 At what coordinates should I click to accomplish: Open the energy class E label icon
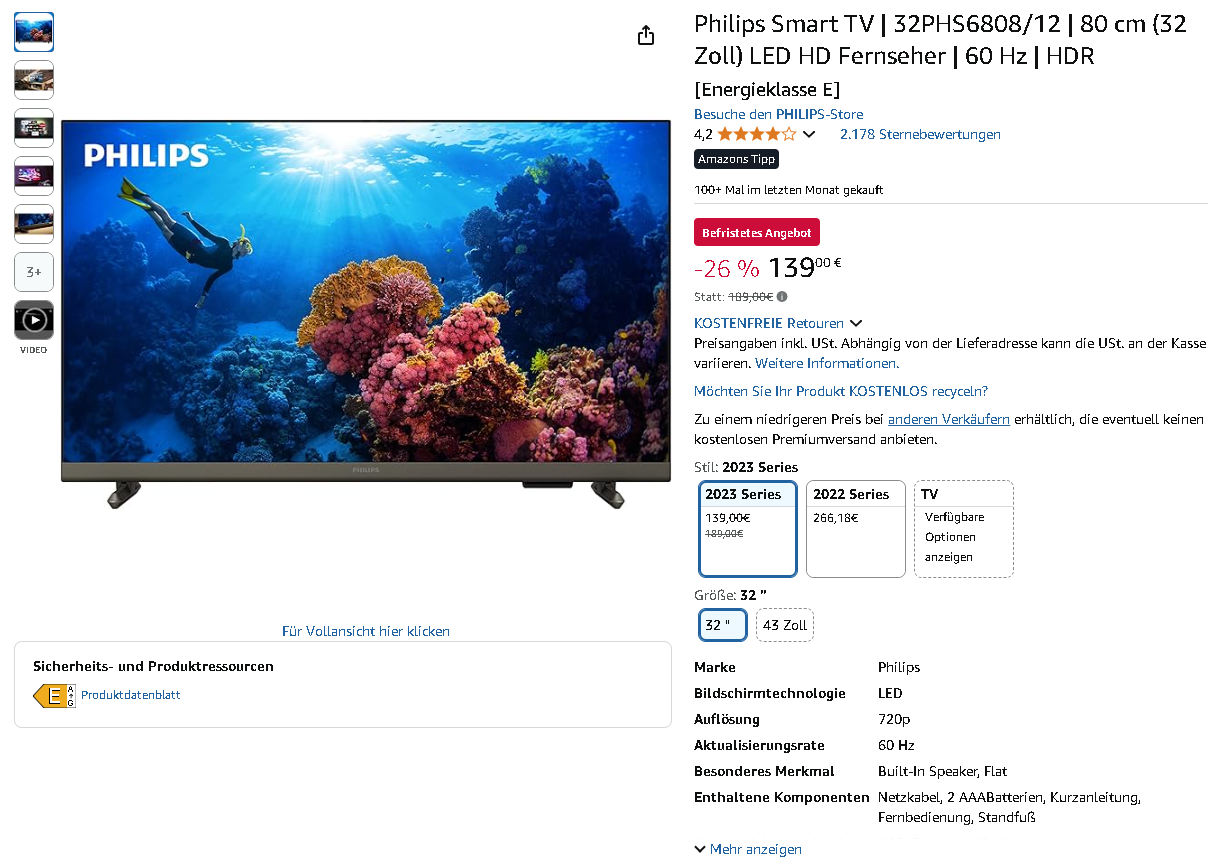54,696
